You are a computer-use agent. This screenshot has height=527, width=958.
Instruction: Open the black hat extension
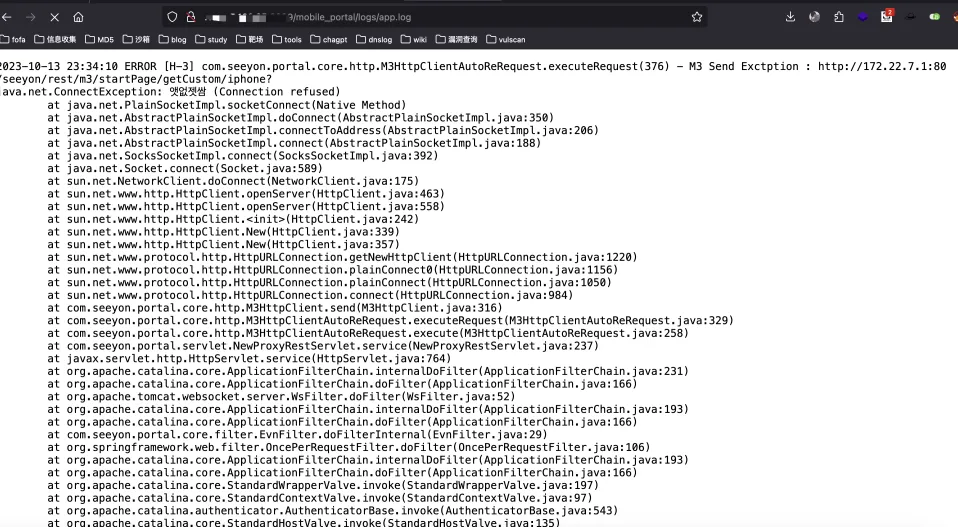(x=910, y=17)
